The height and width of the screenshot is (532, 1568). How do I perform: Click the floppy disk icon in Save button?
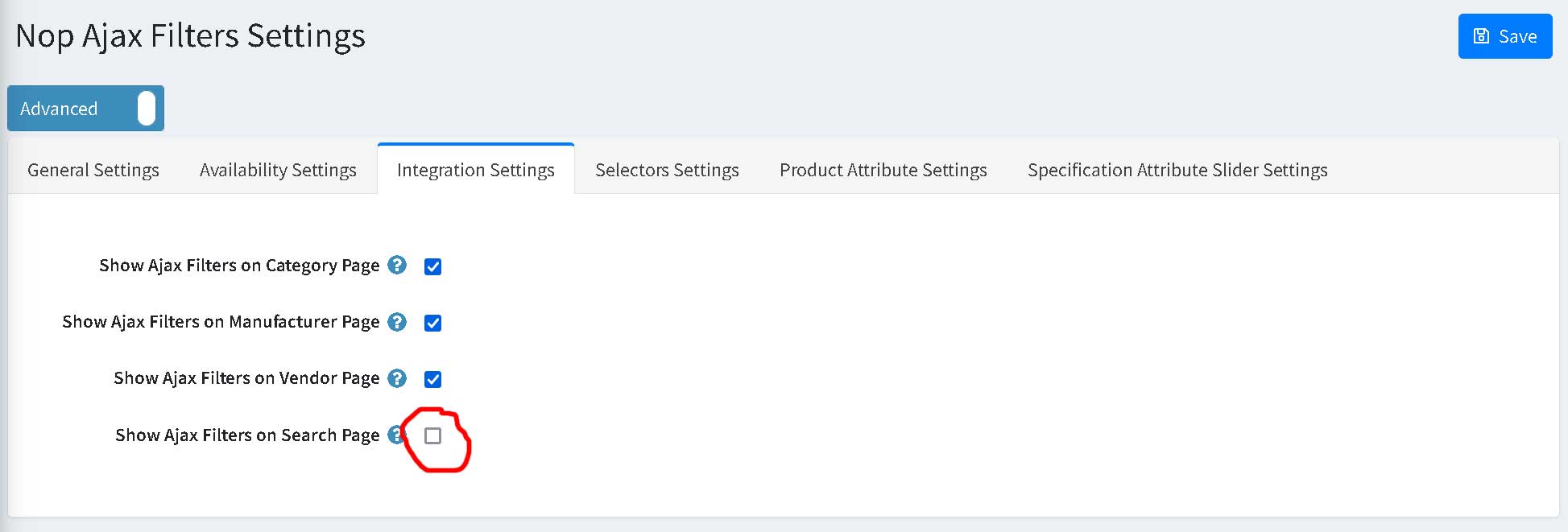coord(1481,36)
